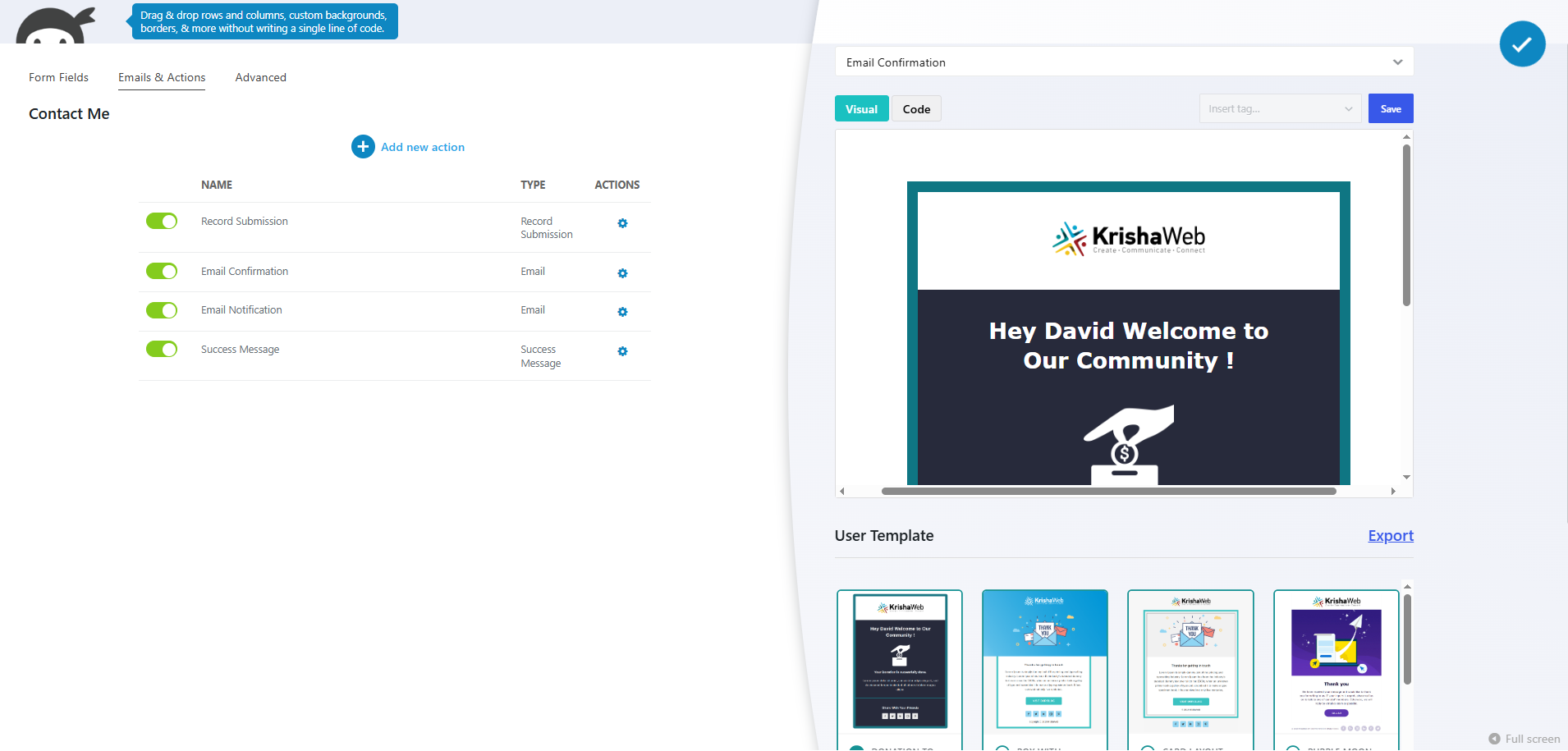The width and height of the screenshot is (1568, 751).
Task: Select the blue thank-you box template thumbnail
Action: point(1045,662)
